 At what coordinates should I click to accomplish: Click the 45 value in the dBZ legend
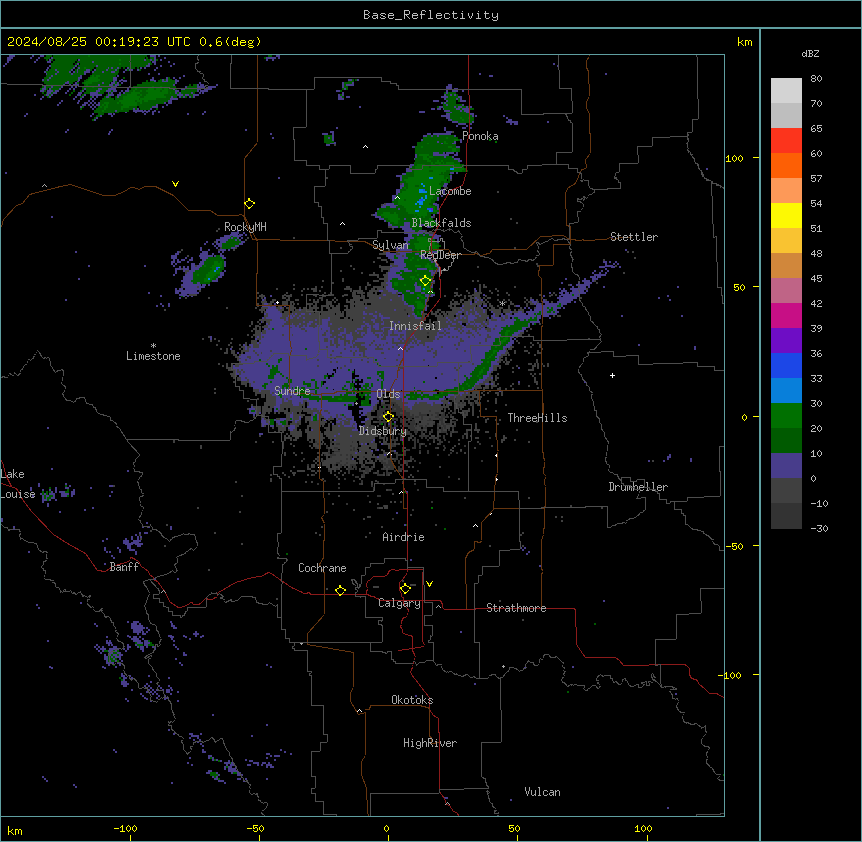click(816, 279)
